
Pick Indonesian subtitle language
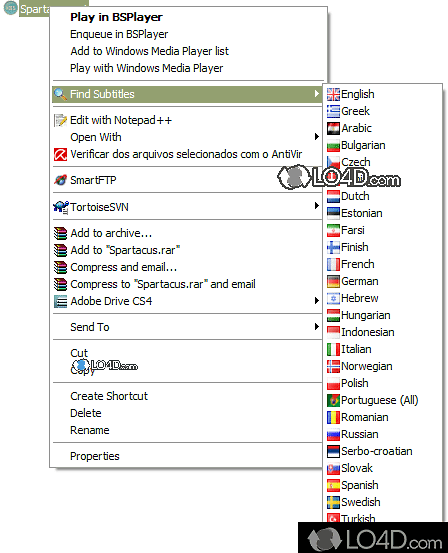pyautogui.click(x=368, y=332)
